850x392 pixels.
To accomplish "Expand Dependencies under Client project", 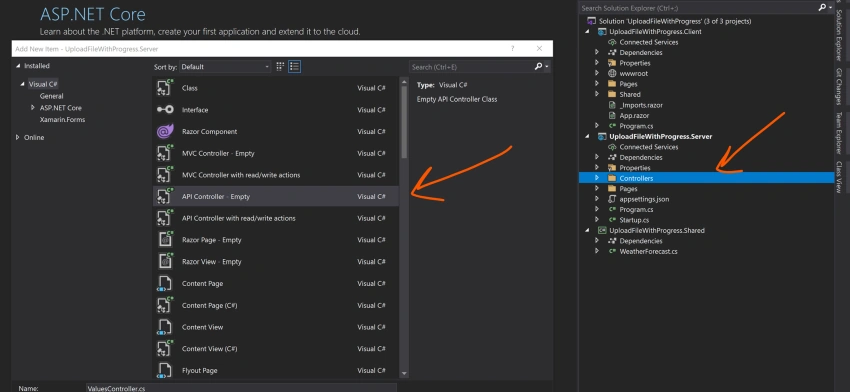I will (597, 53).
